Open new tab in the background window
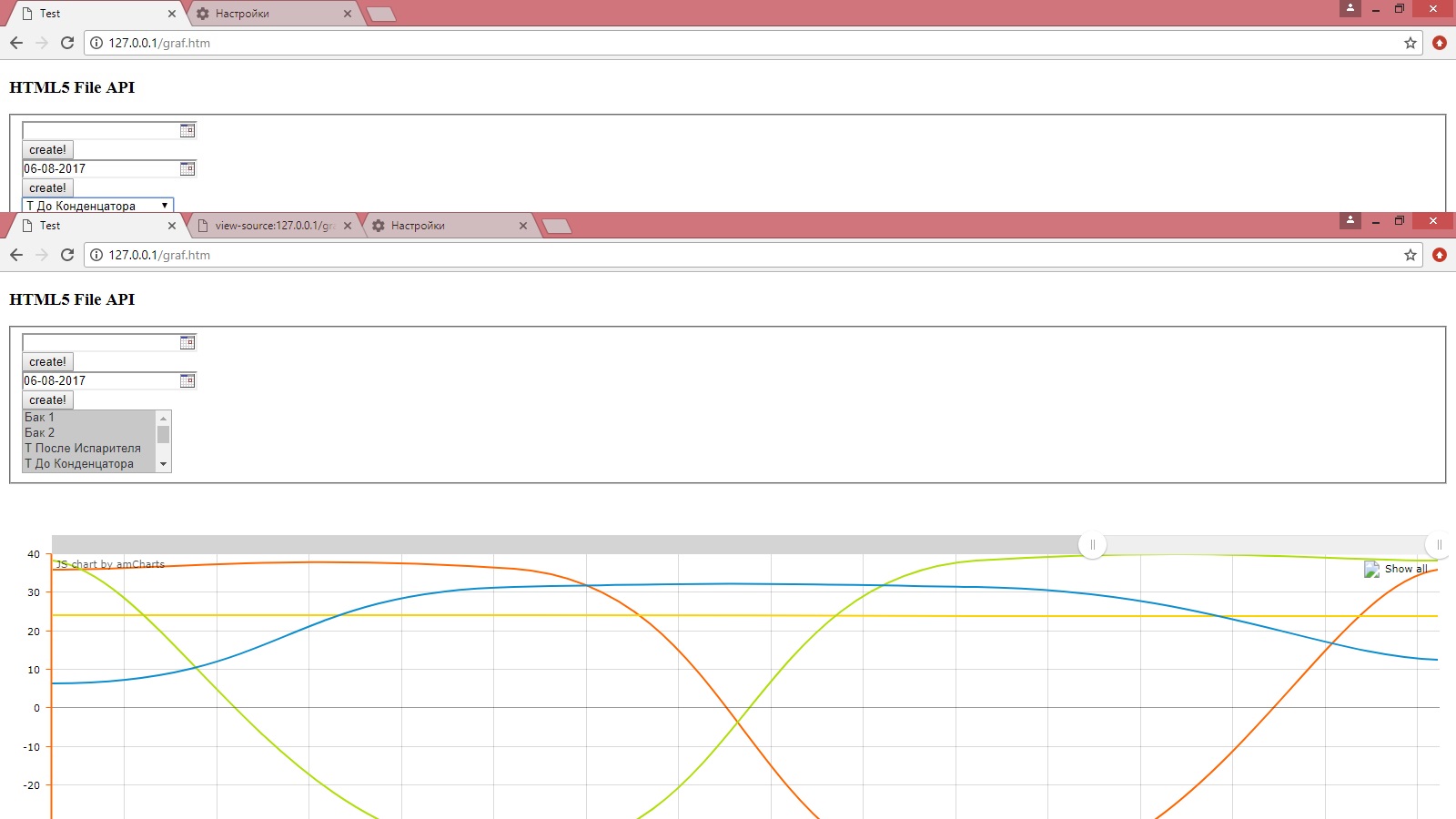The height and width of the screenshot is (819, 1456). pyautogui.click(x=381, y=14)
